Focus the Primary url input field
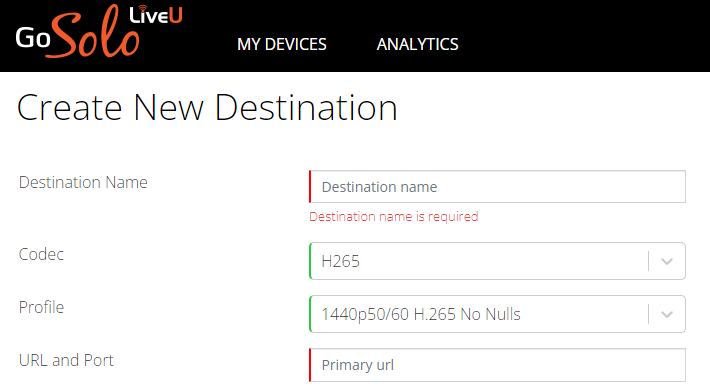Viewport: 710px width, 392px height. (x=497, y=365)
